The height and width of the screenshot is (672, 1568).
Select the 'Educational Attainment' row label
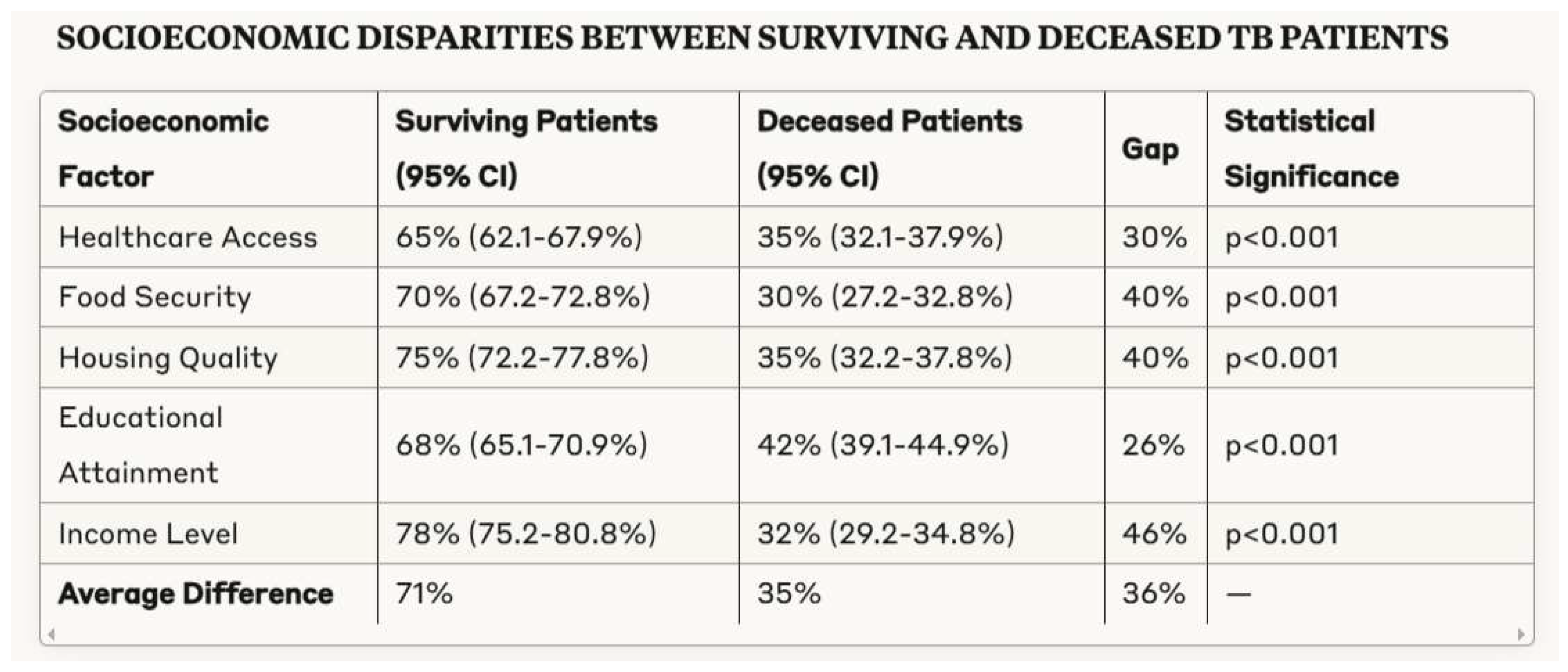[x=141, y=445]
